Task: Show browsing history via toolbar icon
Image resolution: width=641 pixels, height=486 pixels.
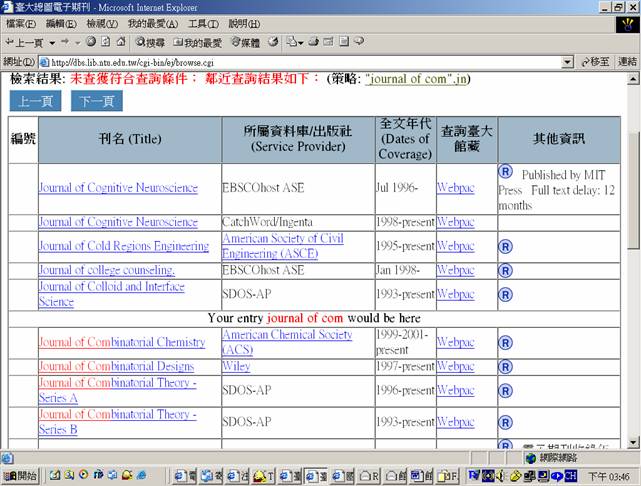Action: coord(273,42)
